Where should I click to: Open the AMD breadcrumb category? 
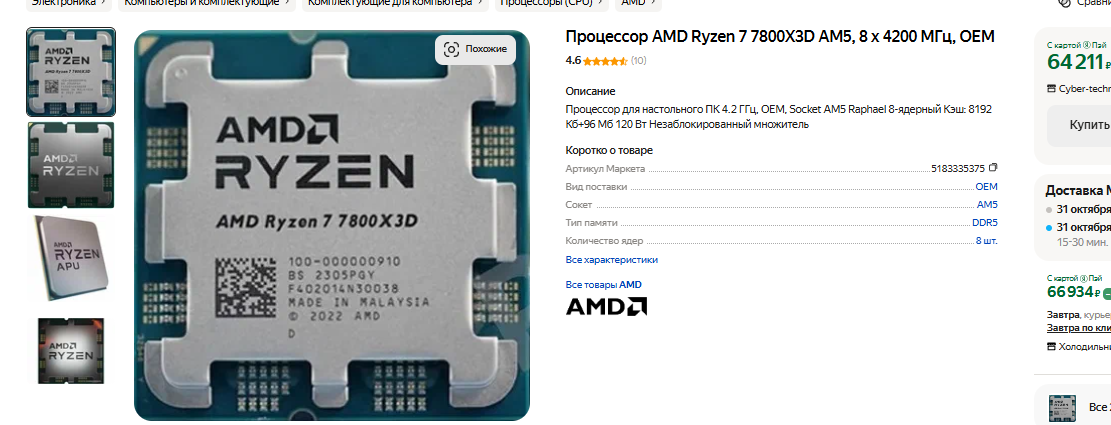638,3
